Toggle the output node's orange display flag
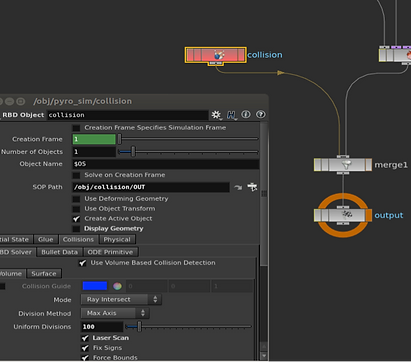Viewport: 411px width, 362px height. (x=368, y=215)
